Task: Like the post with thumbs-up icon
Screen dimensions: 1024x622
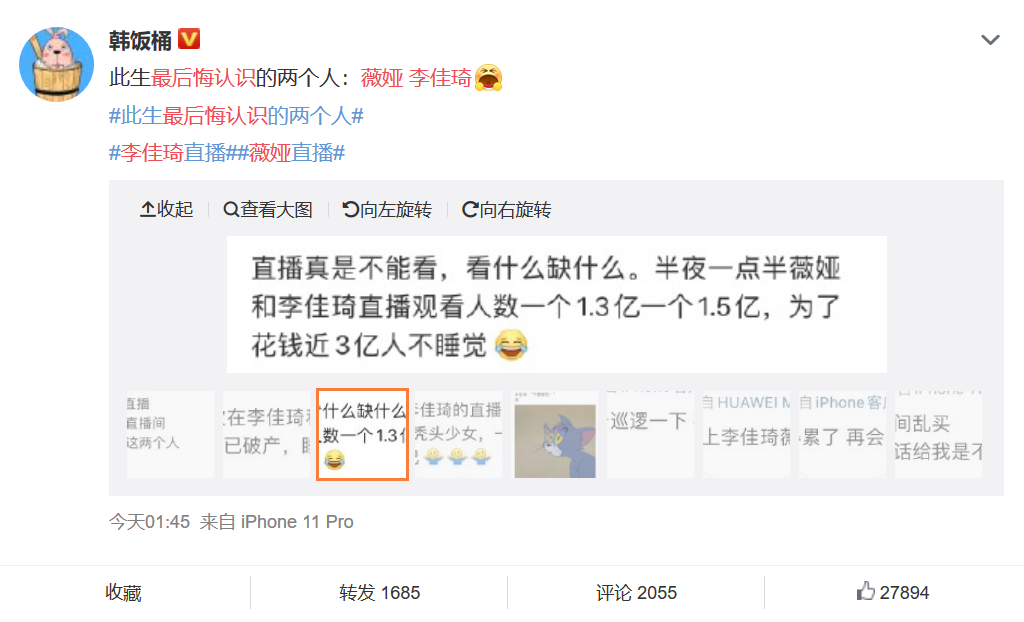Action: 892,592
